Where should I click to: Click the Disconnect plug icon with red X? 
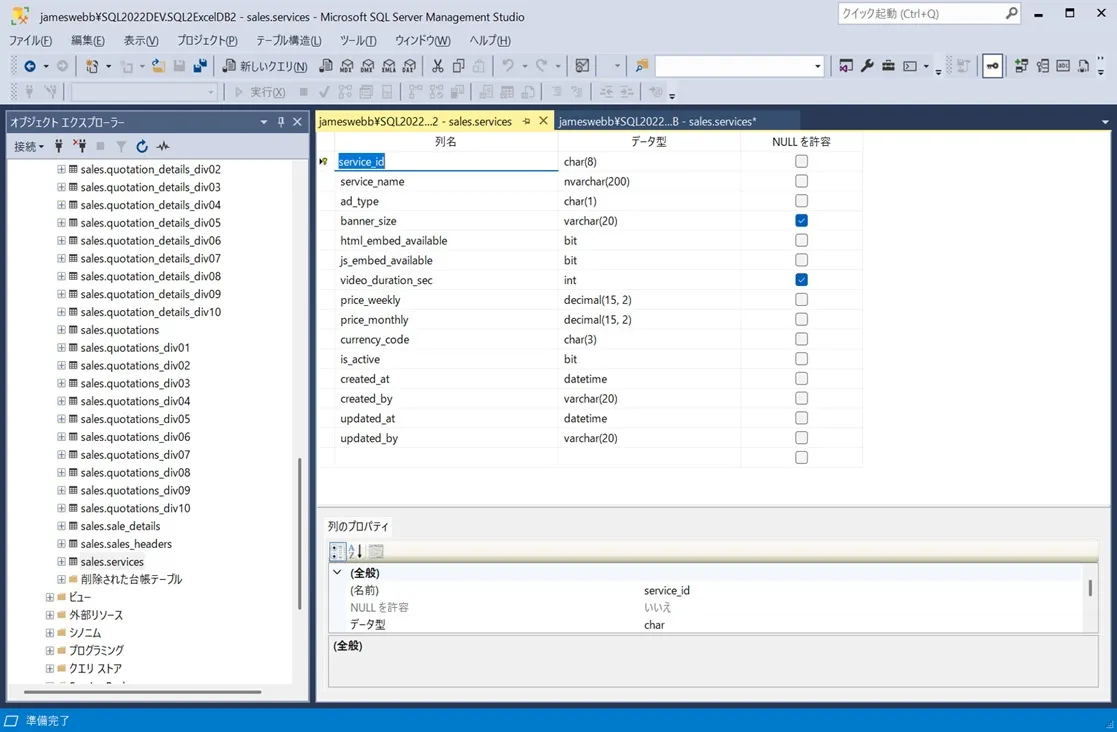tap(80, 146)
